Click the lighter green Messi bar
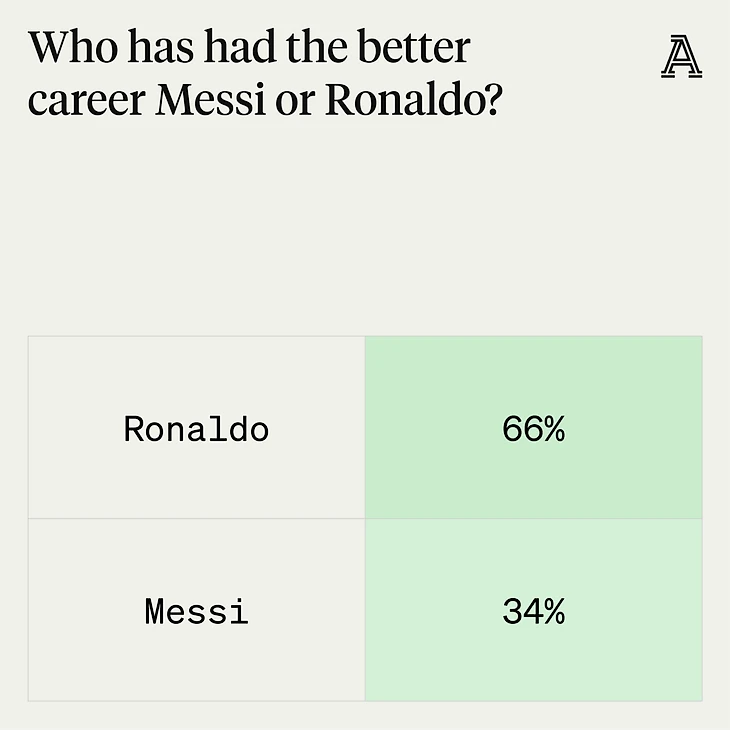 [x=534, y=610]
